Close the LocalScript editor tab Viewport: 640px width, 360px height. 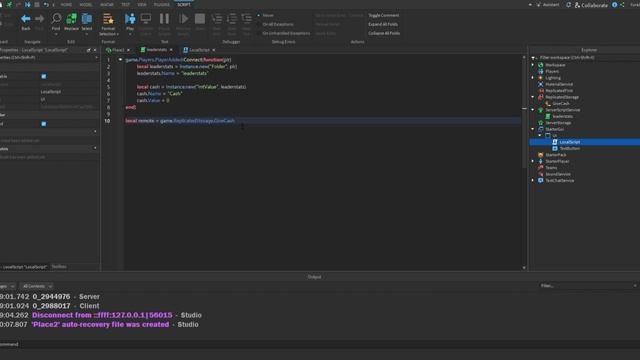tap(213, 50)
